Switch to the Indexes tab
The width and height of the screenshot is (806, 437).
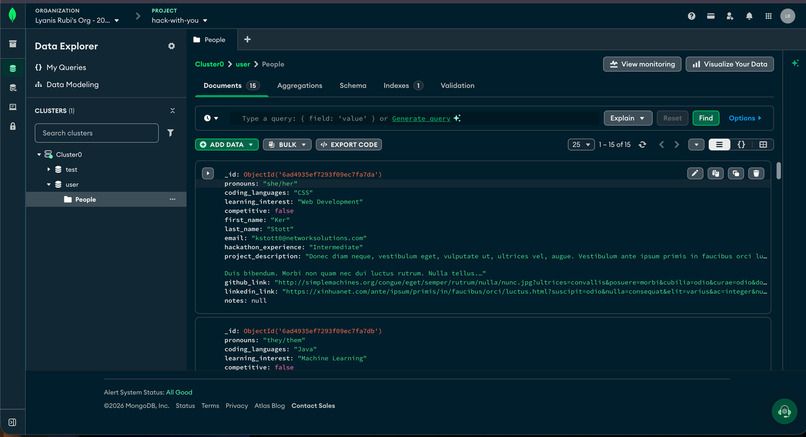pos(403,85)
